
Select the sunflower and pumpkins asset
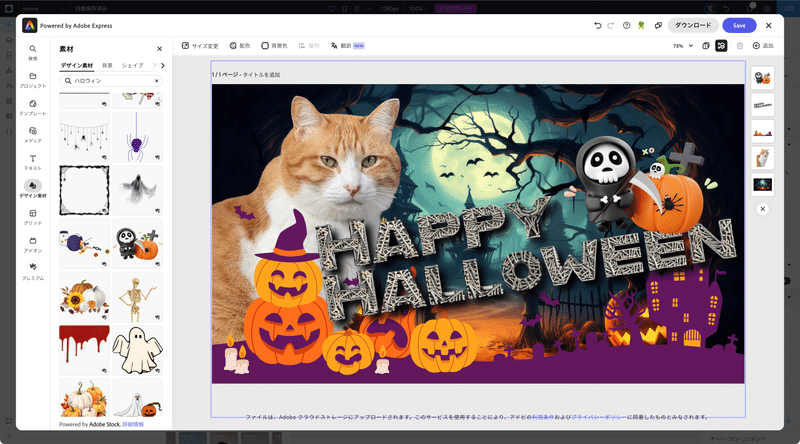84,297
